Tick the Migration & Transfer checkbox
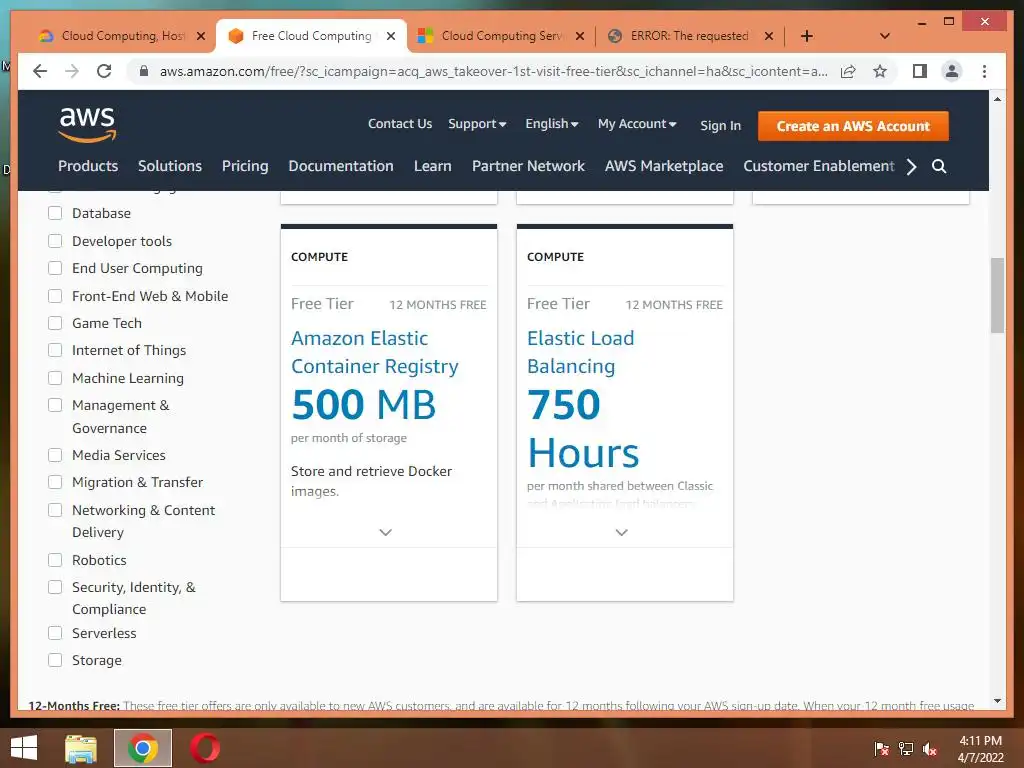This screenshot has width=1024, height=768. [56, 482]
